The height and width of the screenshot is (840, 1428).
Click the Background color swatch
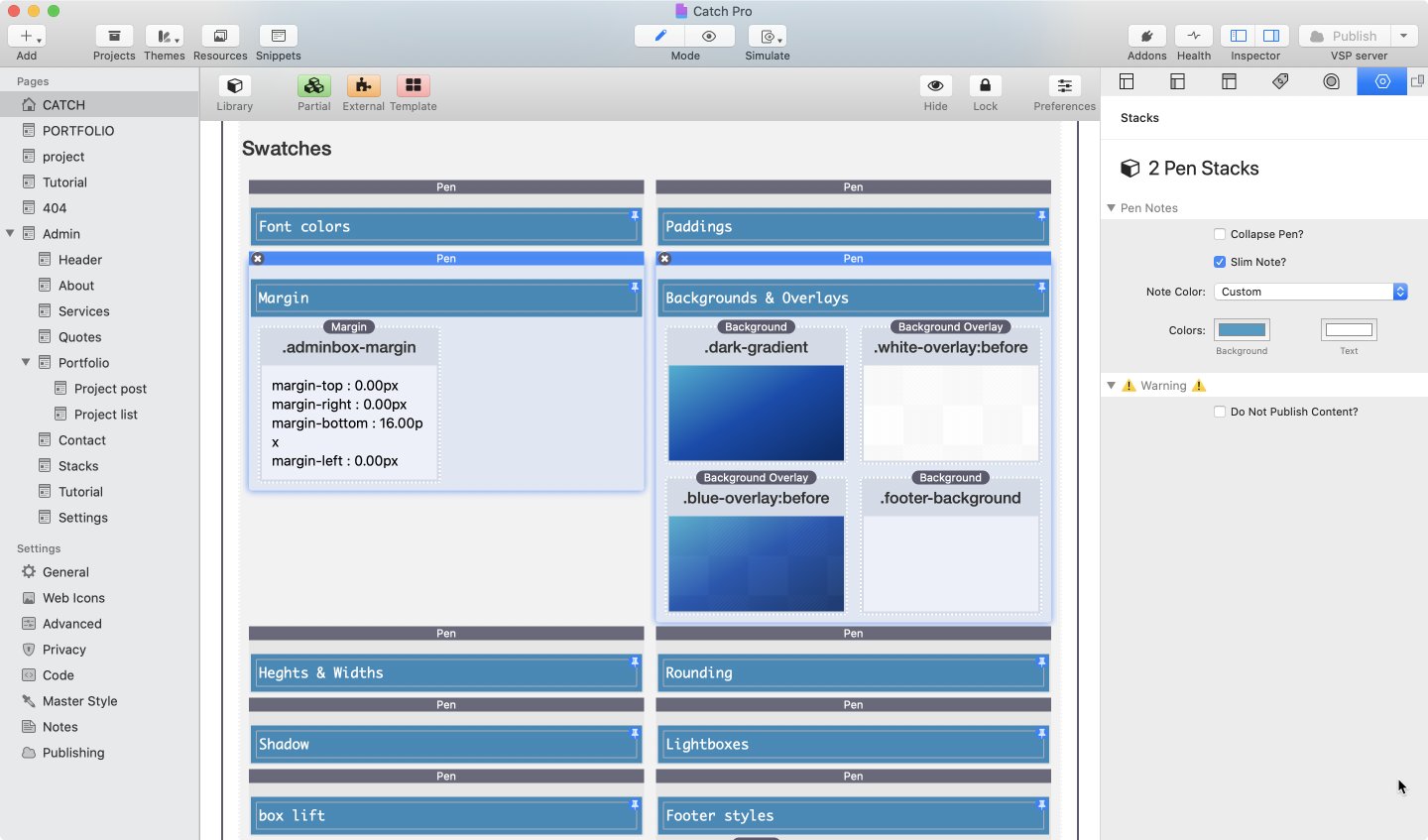pos(1242,330)
